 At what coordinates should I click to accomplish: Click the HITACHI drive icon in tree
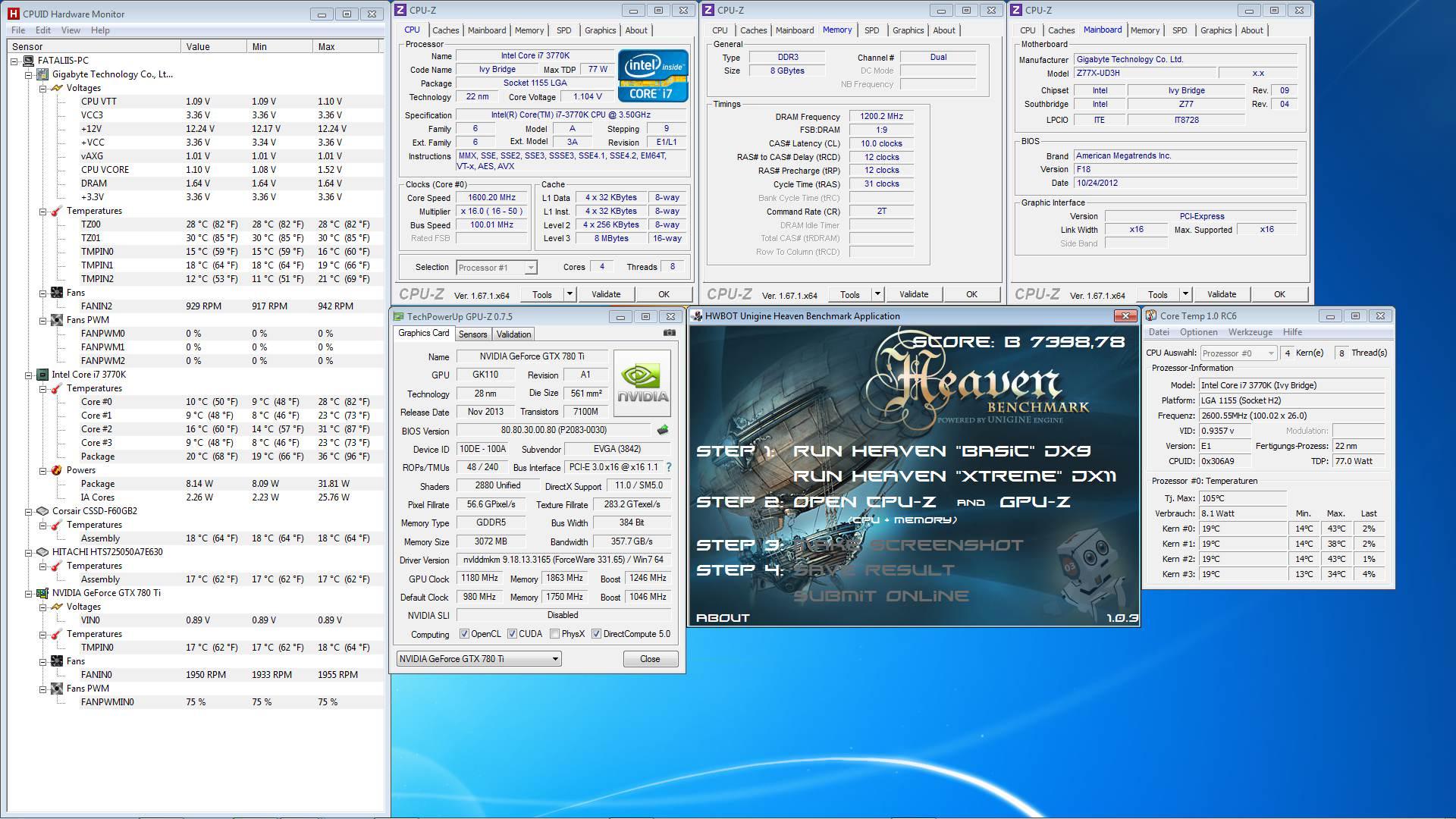pyautogui.click(x=43, y=552)
